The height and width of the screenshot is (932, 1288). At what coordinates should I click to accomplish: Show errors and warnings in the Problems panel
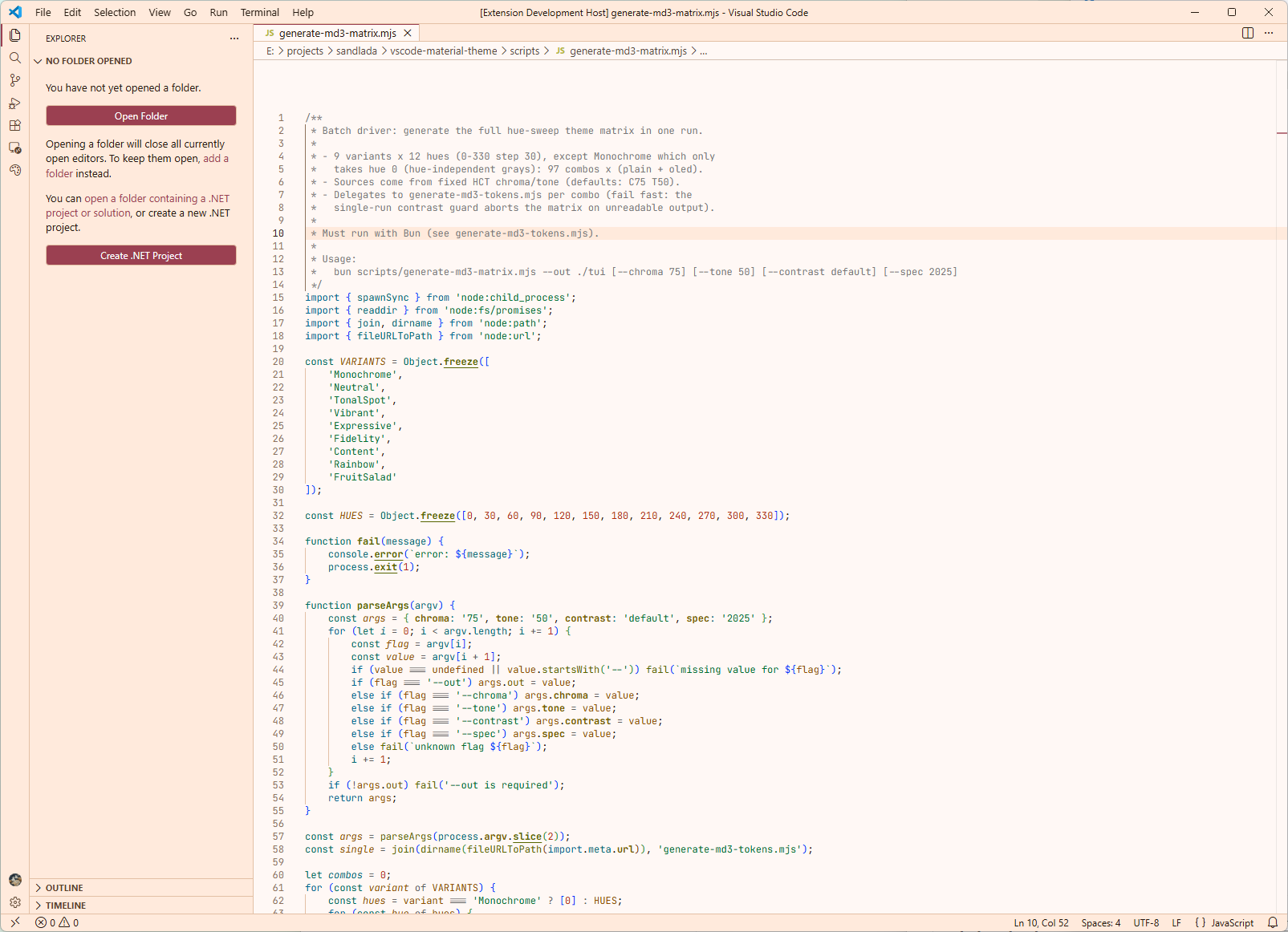57,922
